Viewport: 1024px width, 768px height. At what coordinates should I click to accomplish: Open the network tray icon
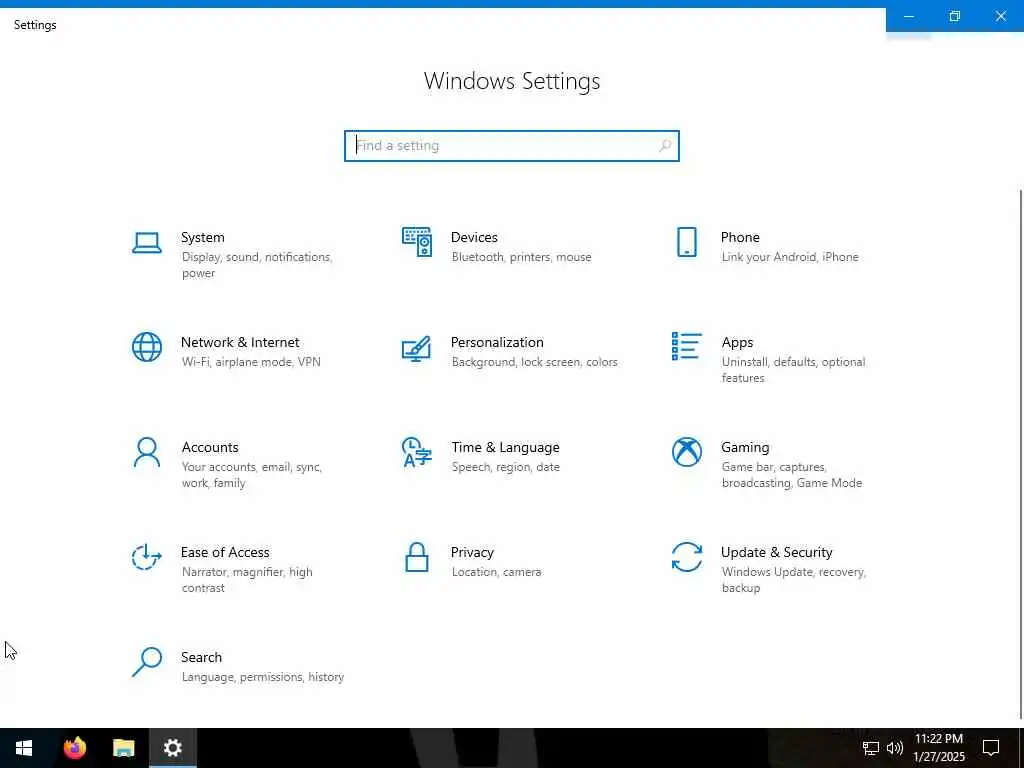pos(871,748)
